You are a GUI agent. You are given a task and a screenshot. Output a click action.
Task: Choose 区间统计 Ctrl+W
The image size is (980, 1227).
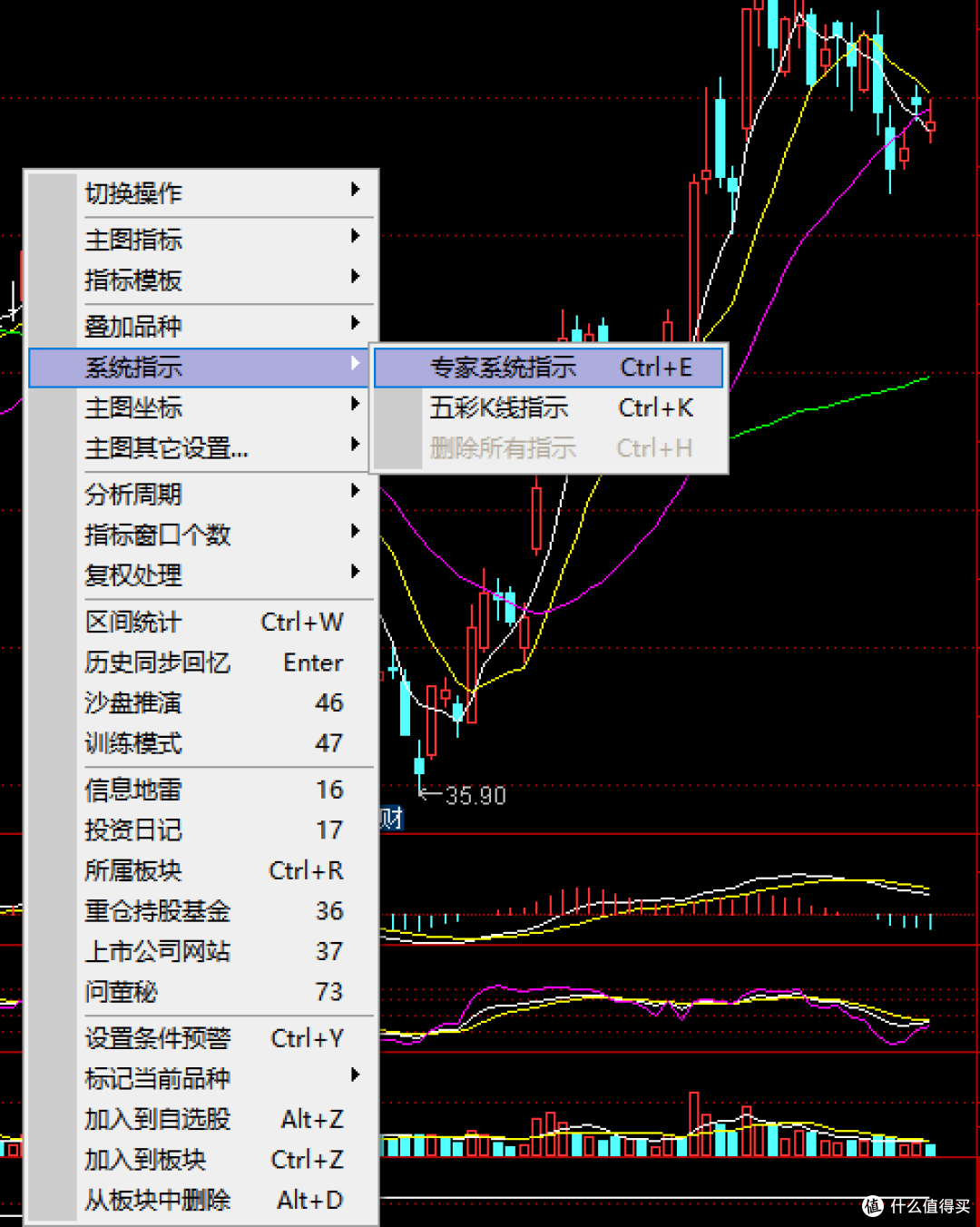[x=202, y=622]
